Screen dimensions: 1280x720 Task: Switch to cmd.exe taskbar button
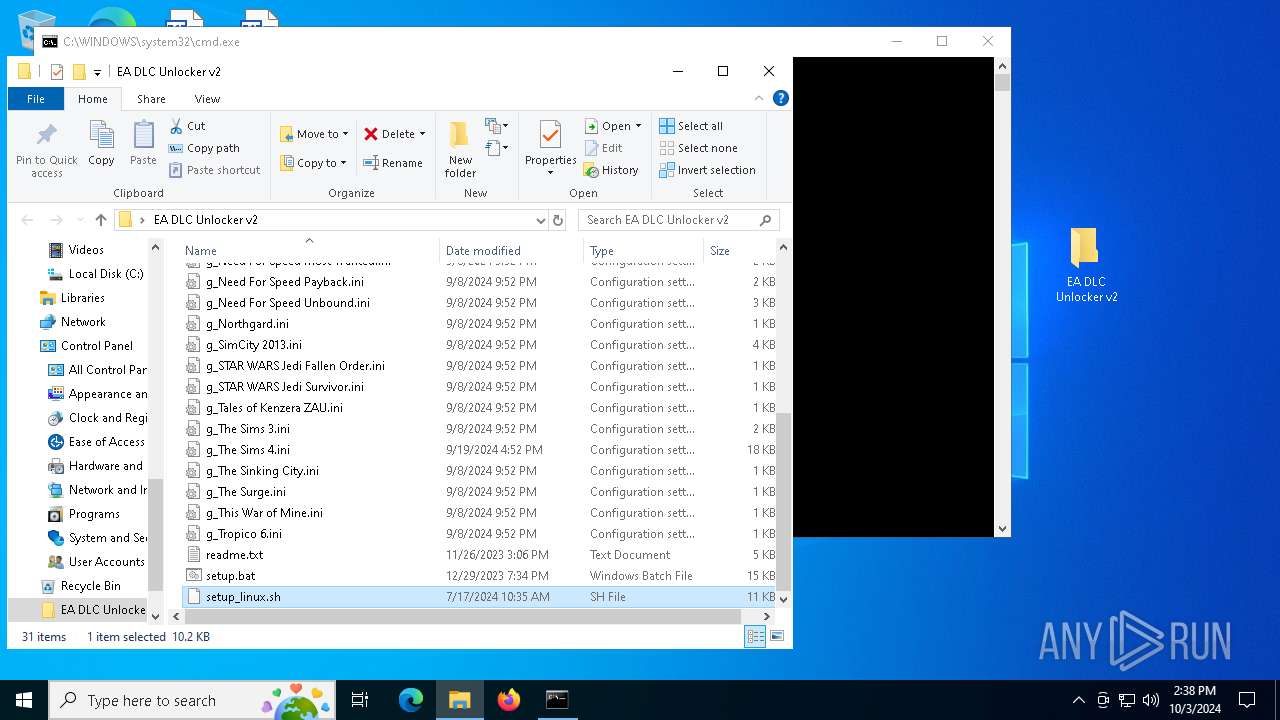coord(557,700)
